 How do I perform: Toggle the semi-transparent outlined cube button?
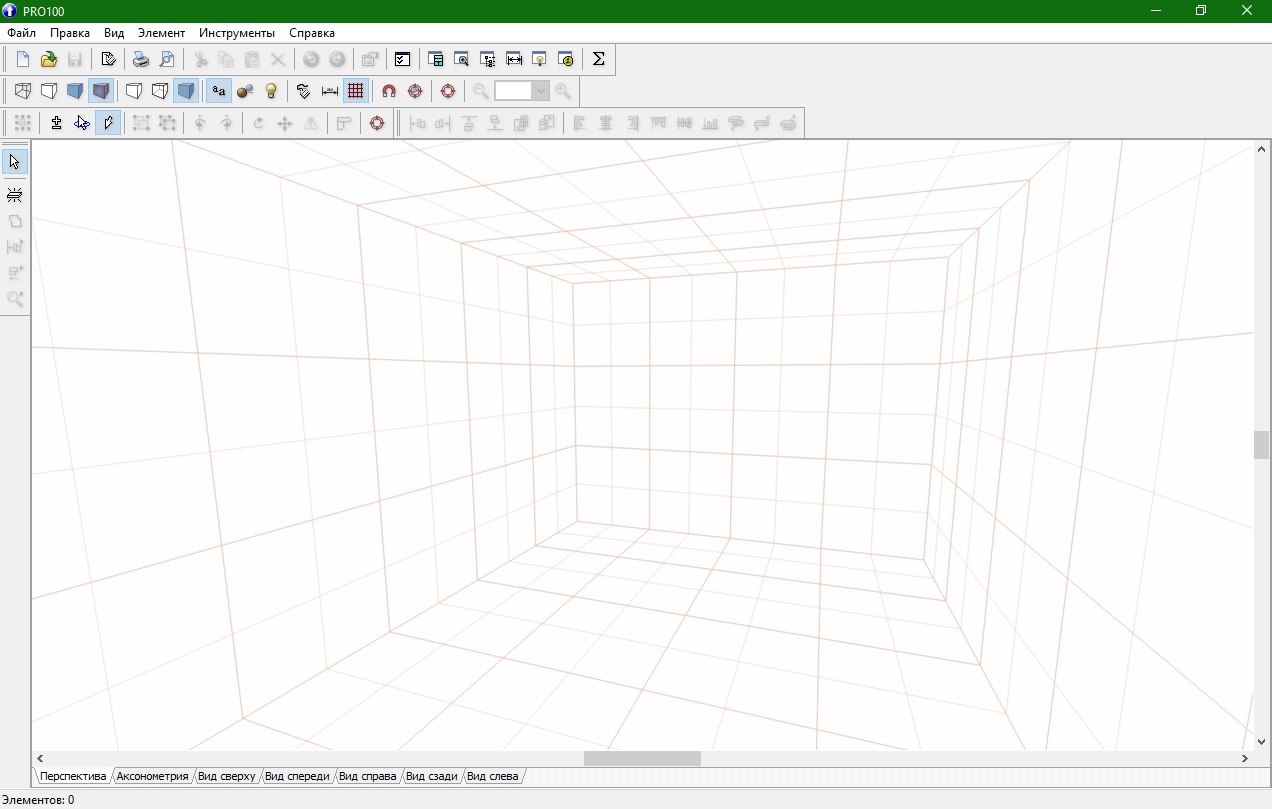point(159,91)
